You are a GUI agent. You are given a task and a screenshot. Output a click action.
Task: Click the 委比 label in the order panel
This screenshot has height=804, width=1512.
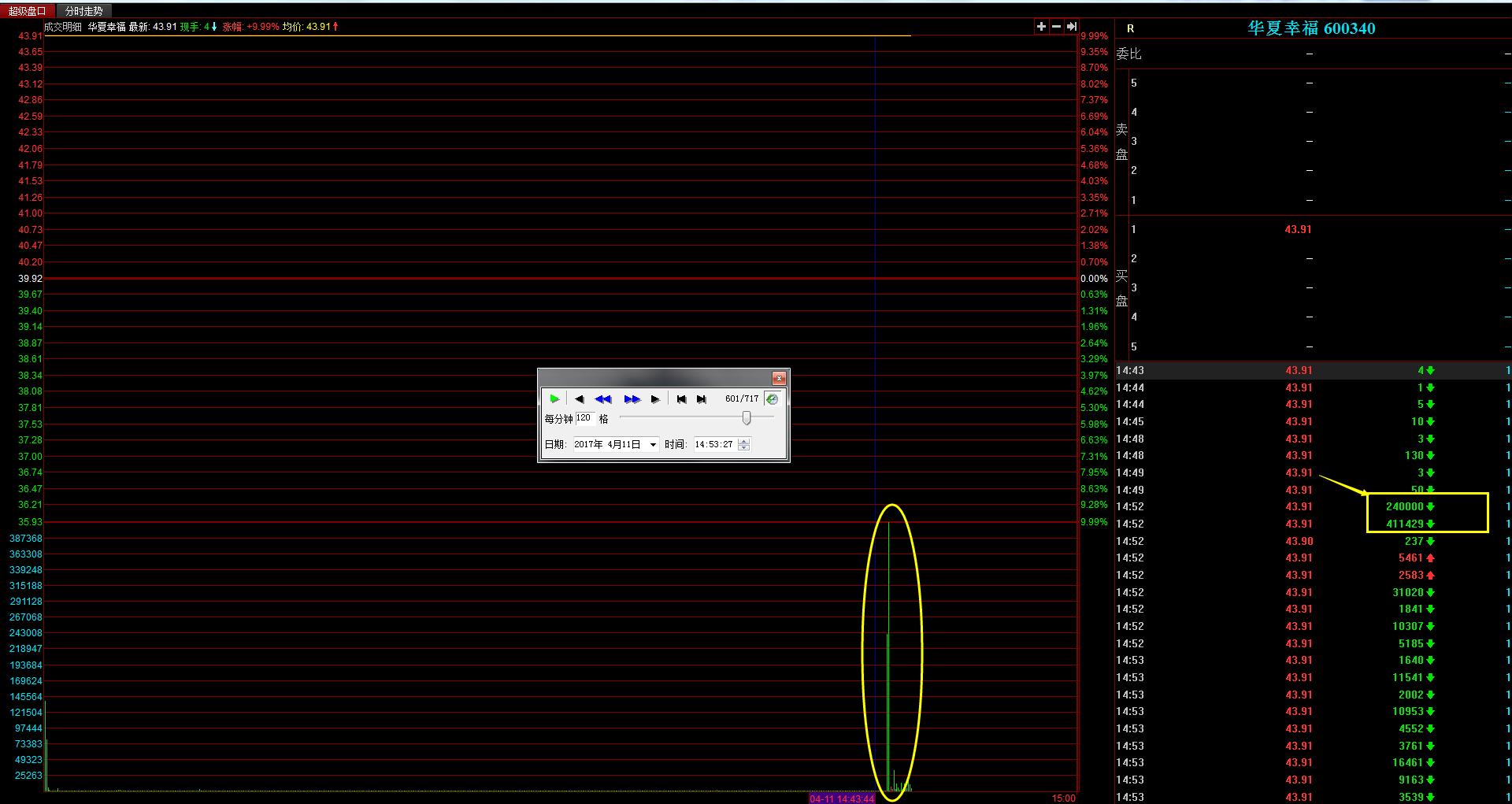(x=1128, y=54)
